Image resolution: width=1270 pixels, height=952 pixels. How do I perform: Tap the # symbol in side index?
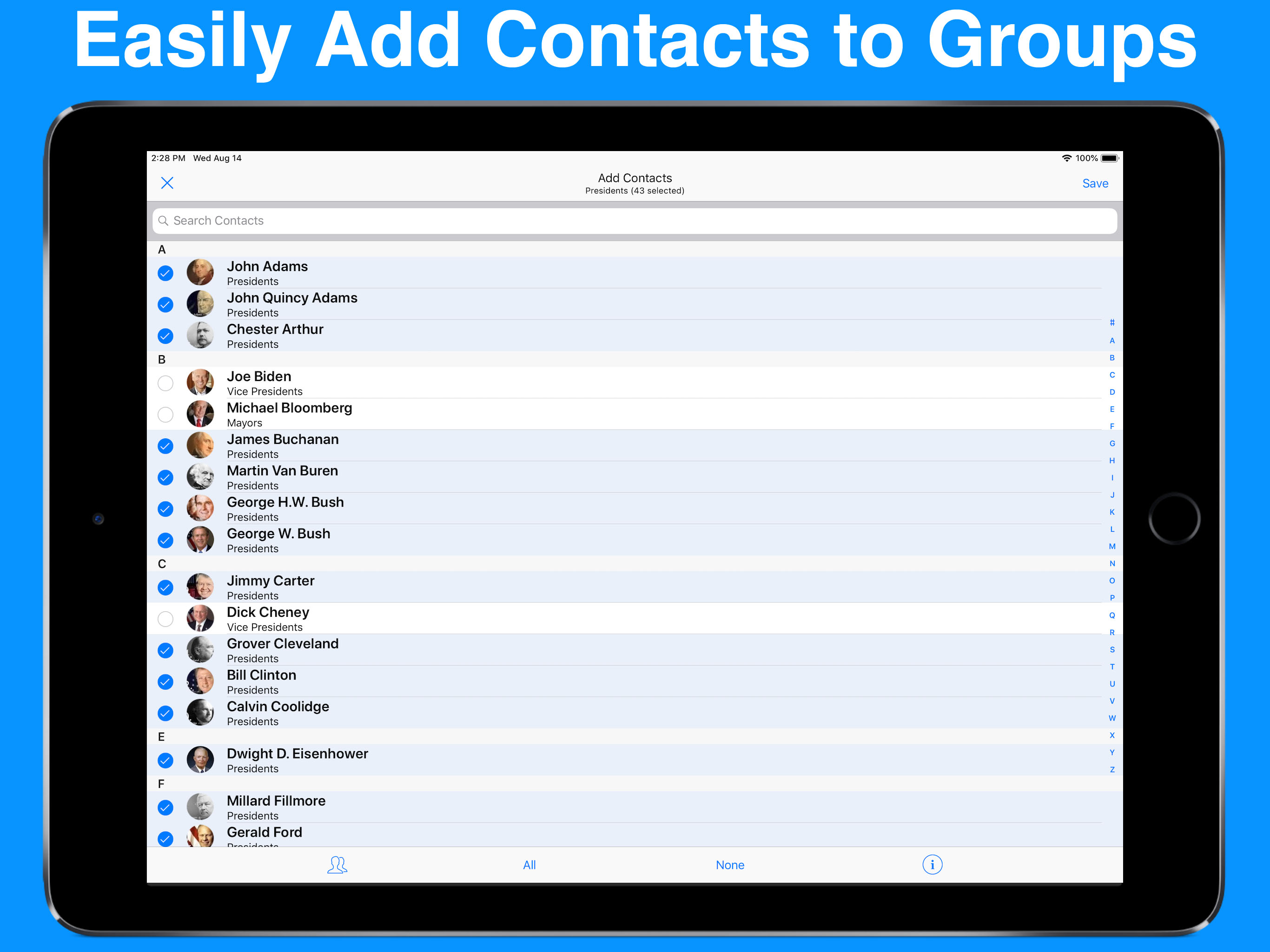[x=1112, y=323]
